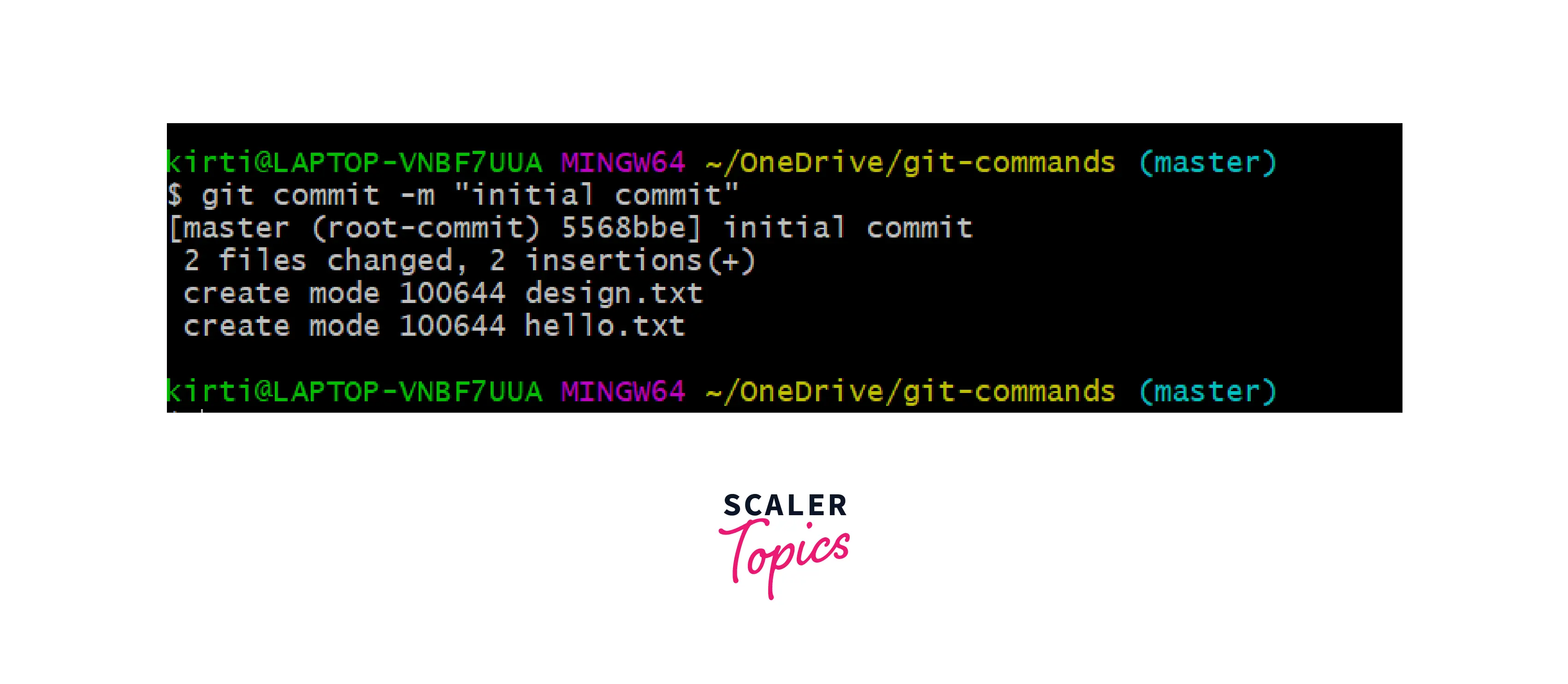Click the "insertions(+)" text
1568x684 pixels.
point(640,261)
